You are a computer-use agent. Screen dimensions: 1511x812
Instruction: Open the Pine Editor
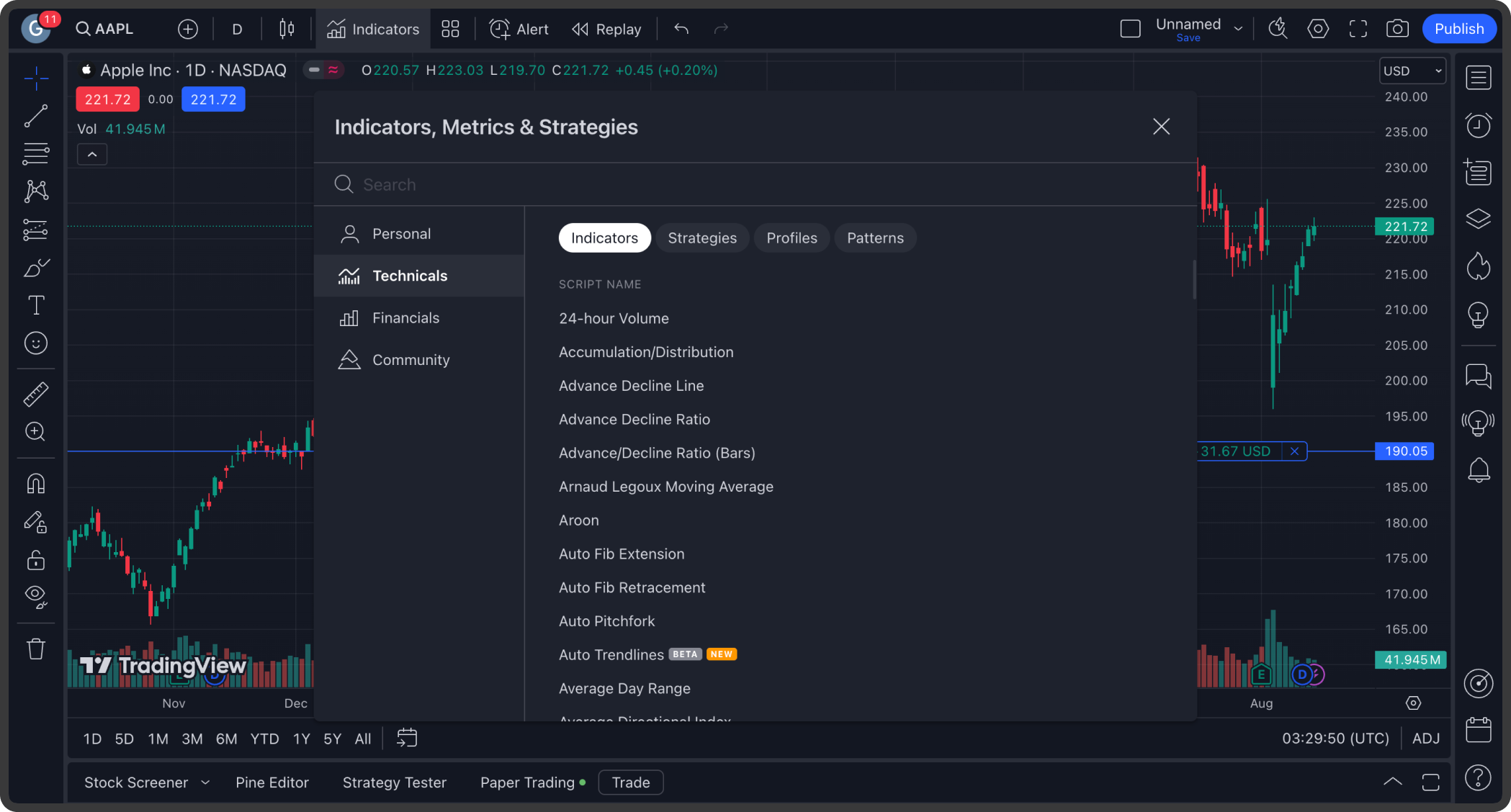point(272,782)
